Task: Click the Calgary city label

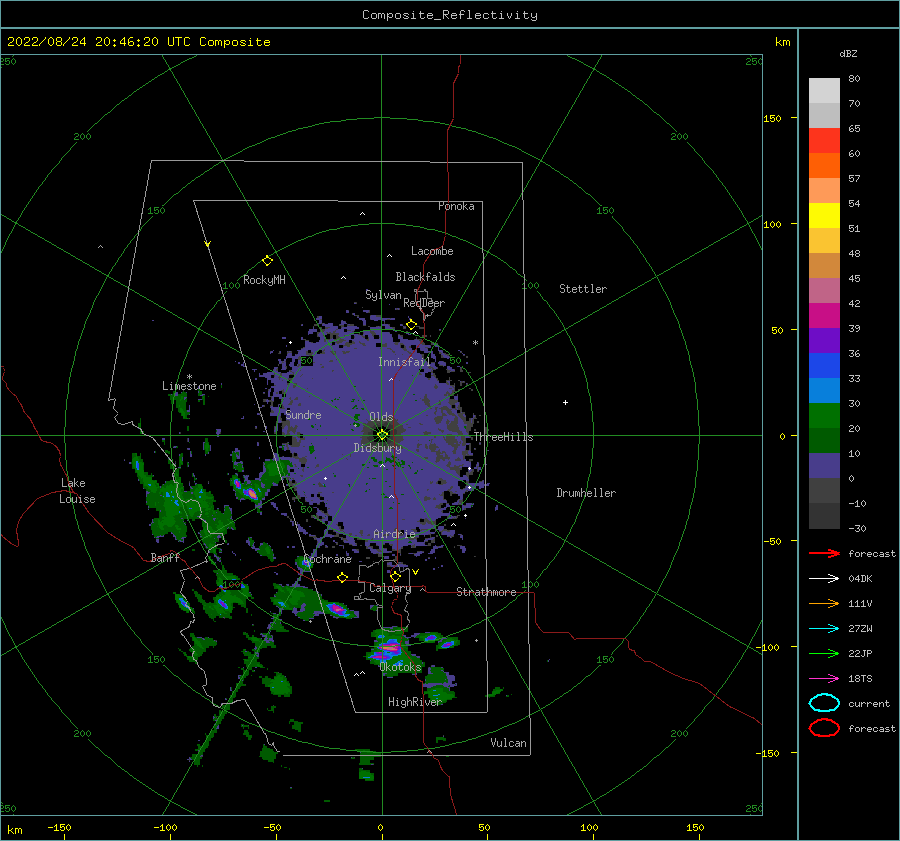Action: (x=390, y=588)
